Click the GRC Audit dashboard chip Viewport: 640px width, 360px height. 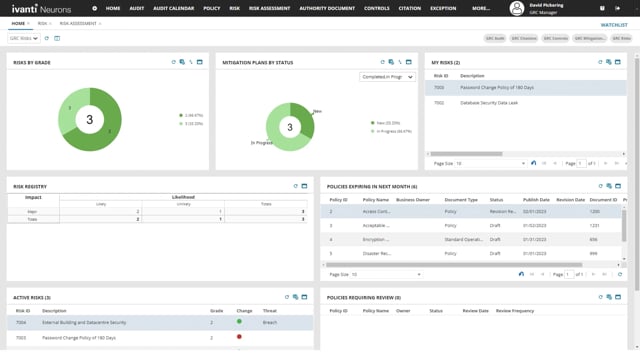coord(495,38)
